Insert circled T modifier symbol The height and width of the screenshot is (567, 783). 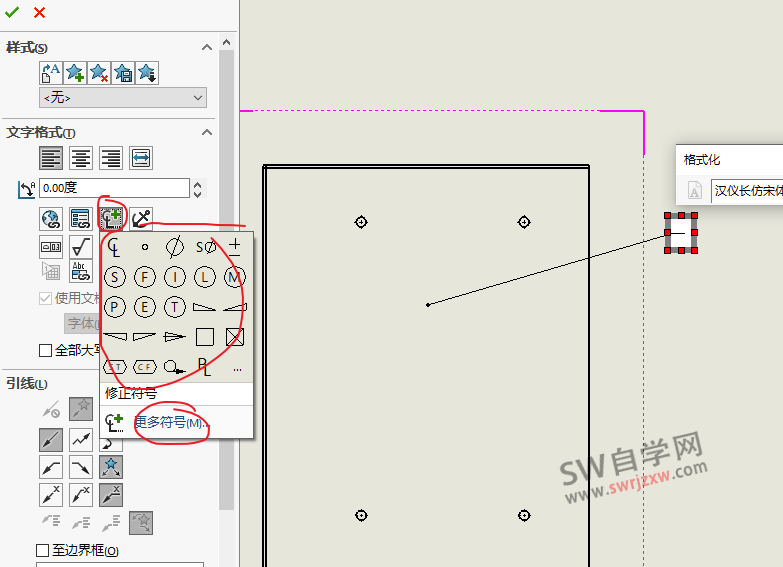(175, 307)
